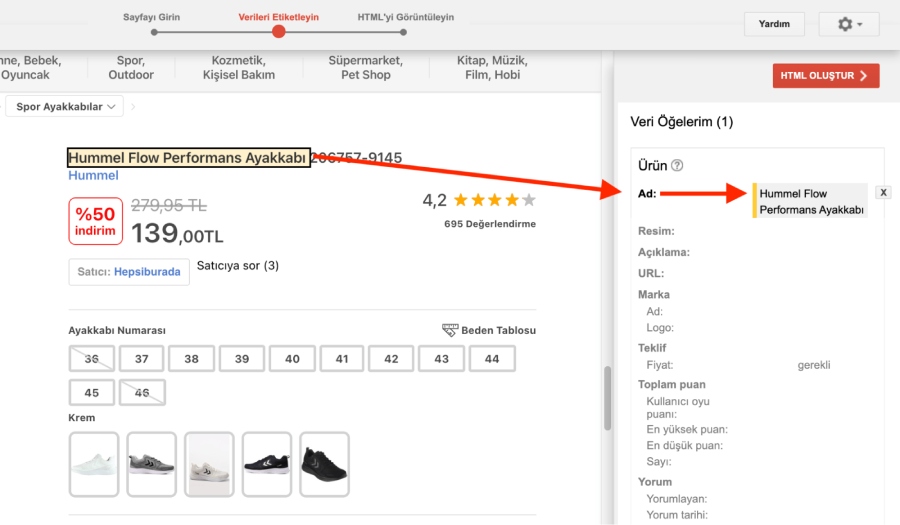Viewport: 900px width, 525px height.
Task: Choose the white shoe color thumbnail
Action: coord(94,464)
